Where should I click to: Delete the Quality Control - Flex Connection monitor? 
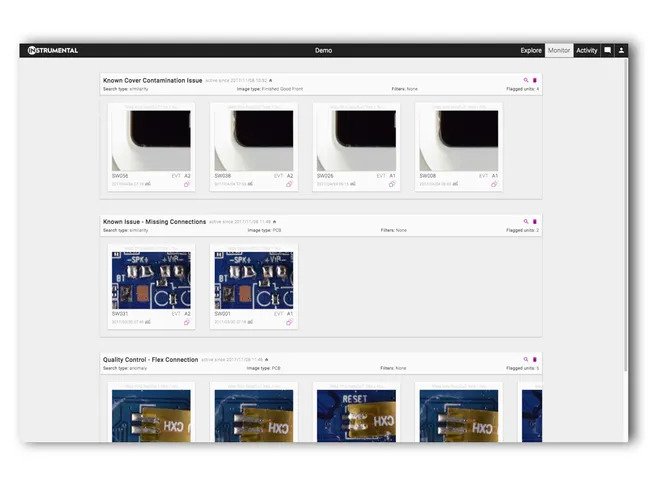point(534,360)
